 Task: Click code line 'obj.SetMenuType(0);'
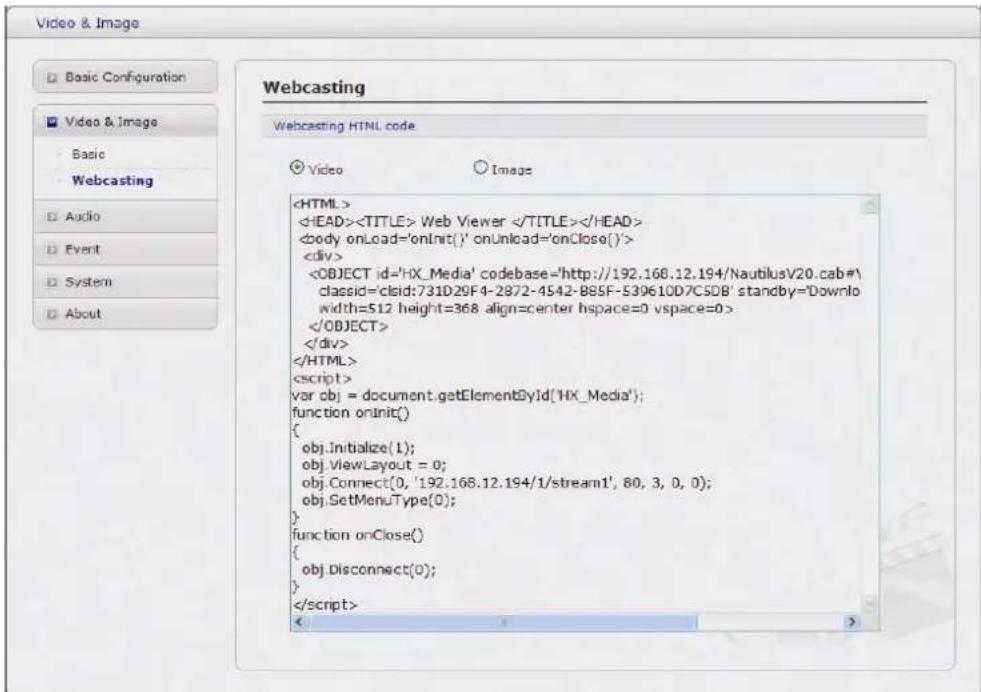point(379,500)
